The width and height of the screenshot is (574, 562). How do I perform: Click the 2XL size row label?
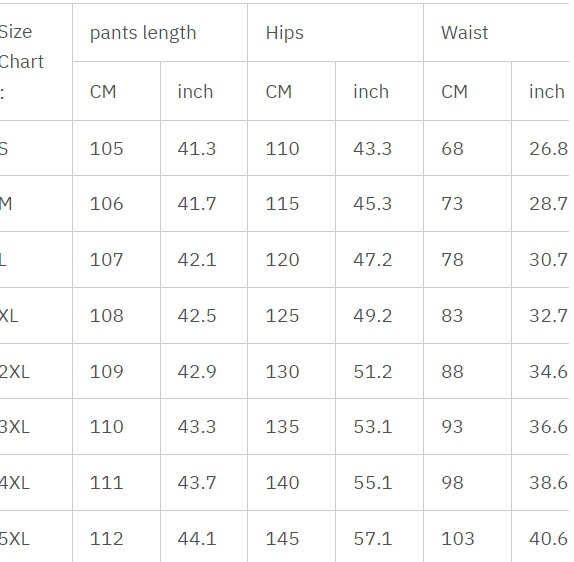(x=14, y=372)
